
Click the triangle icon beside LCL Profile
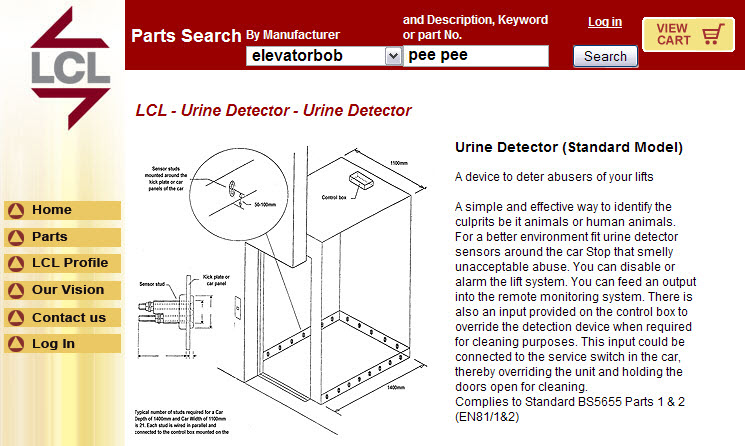16,263
